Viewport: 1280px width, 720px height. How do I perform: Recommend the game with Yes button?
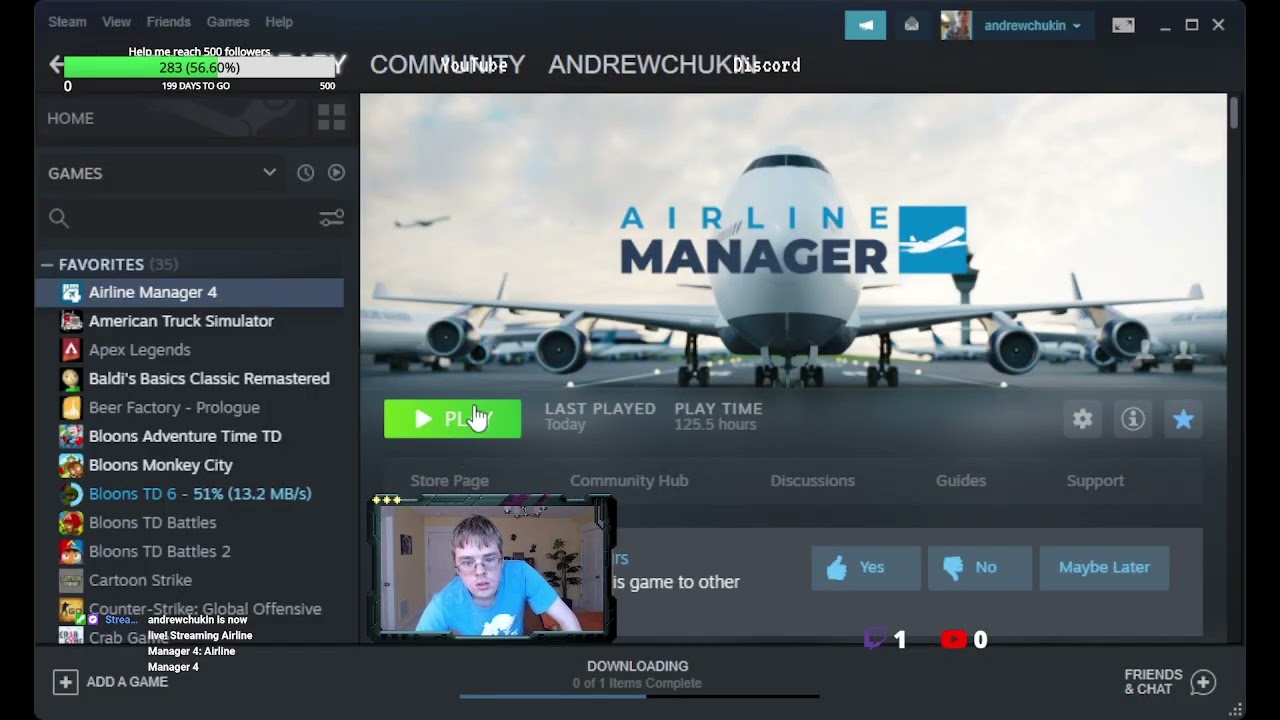[x=866, y=567]
